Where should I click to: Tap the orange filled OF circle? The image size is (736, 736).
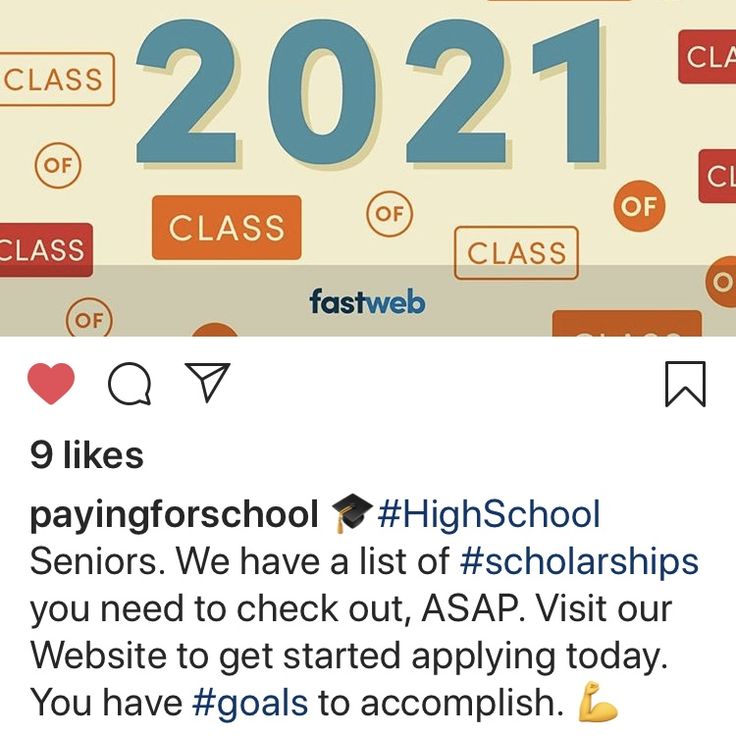639,206
